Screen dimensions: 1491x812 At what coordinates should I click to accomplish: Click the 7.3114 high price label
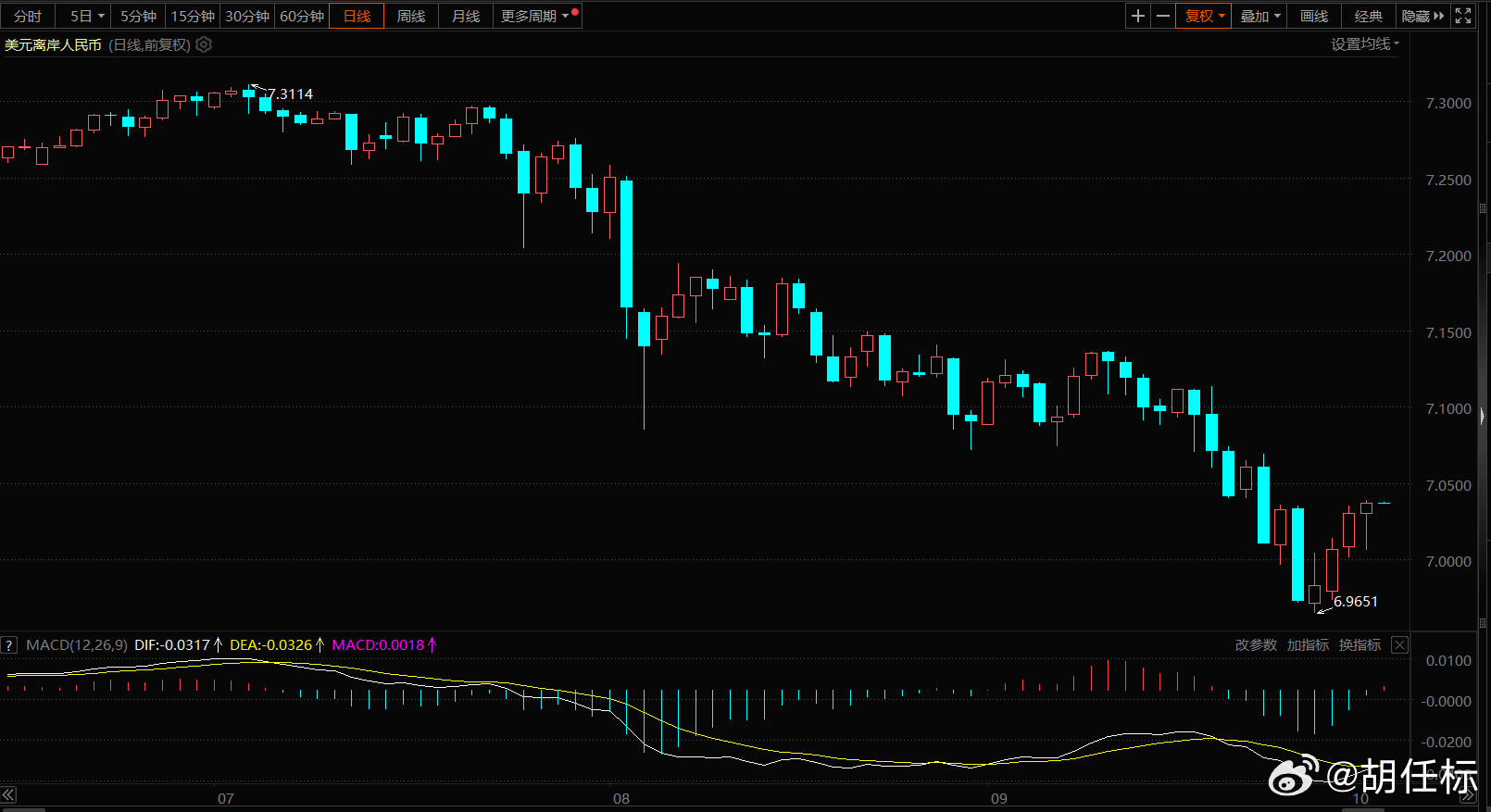coord(290,94)
